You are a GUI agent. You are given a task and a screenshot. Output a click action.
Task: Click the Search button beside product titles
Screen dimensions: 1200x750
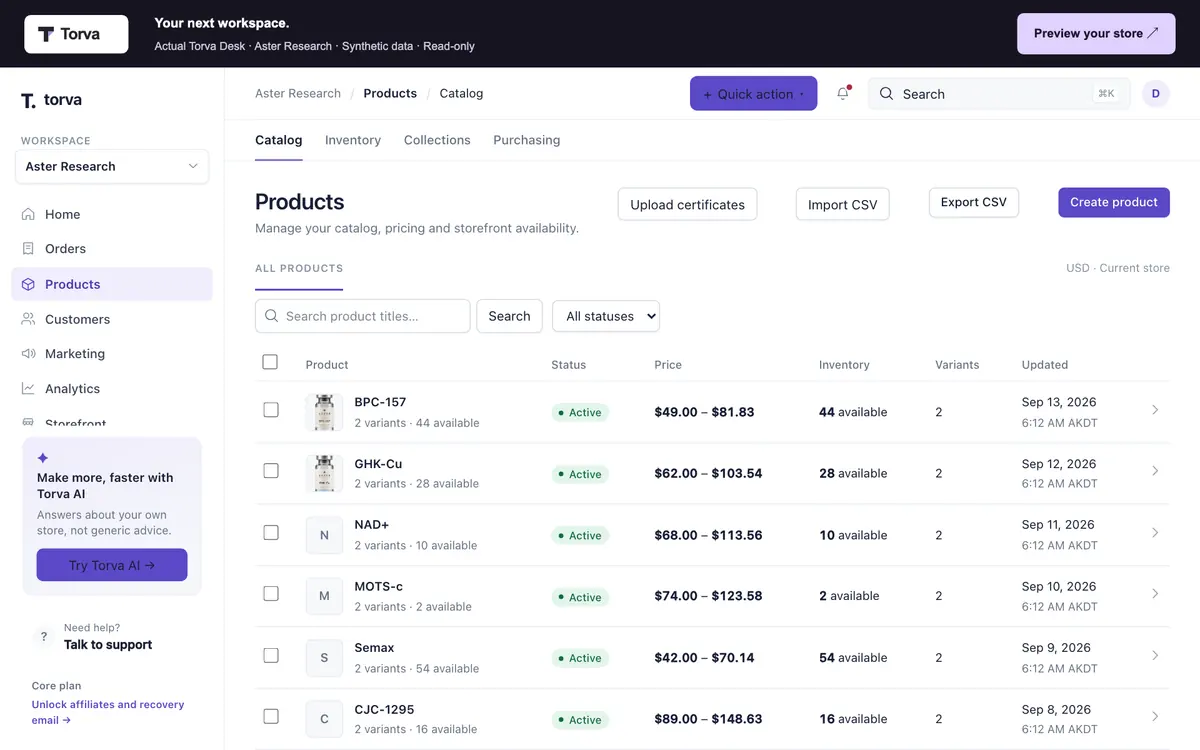pos(510,316)
